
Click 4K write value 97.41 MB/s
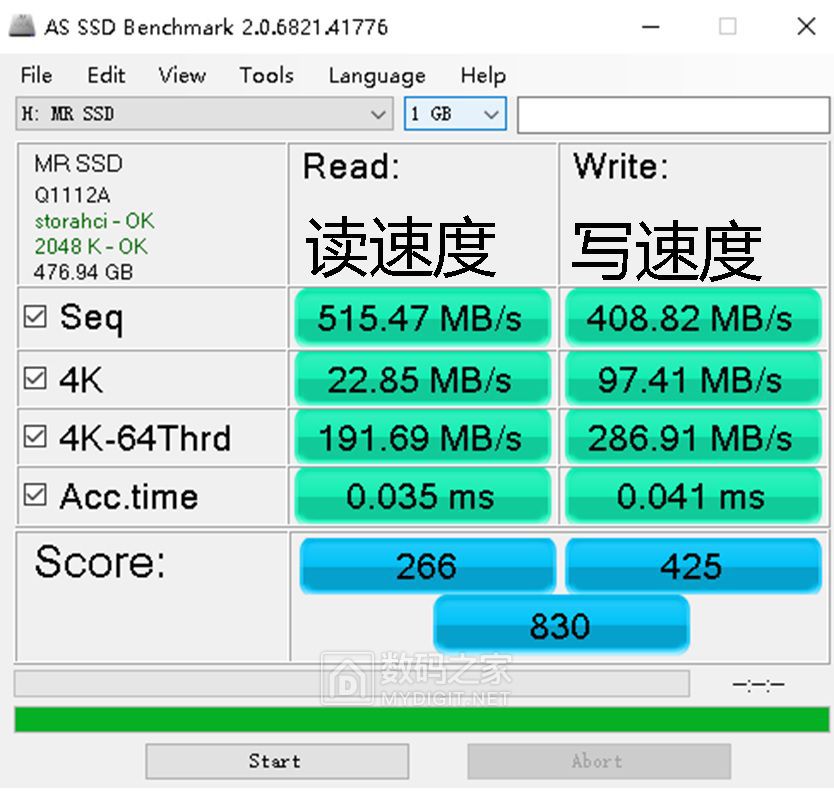pyautogui.click(x=693, y=379)
